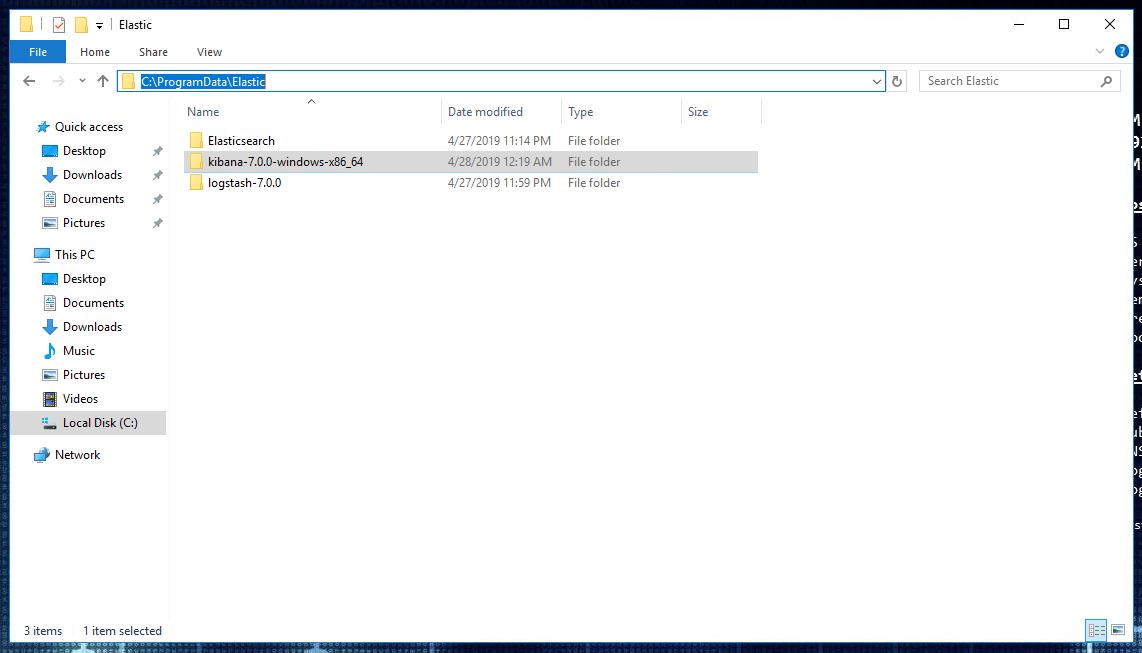This screenshot has width=1142, height=653.
Task: Maximize the Elastic window
Action: [x=1064, y=24]
